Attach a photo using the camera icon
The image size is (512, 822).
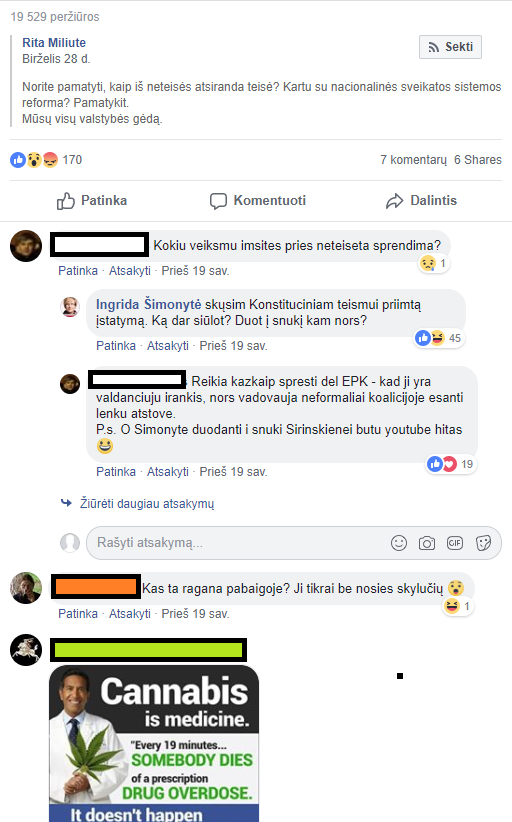point(427,543)
